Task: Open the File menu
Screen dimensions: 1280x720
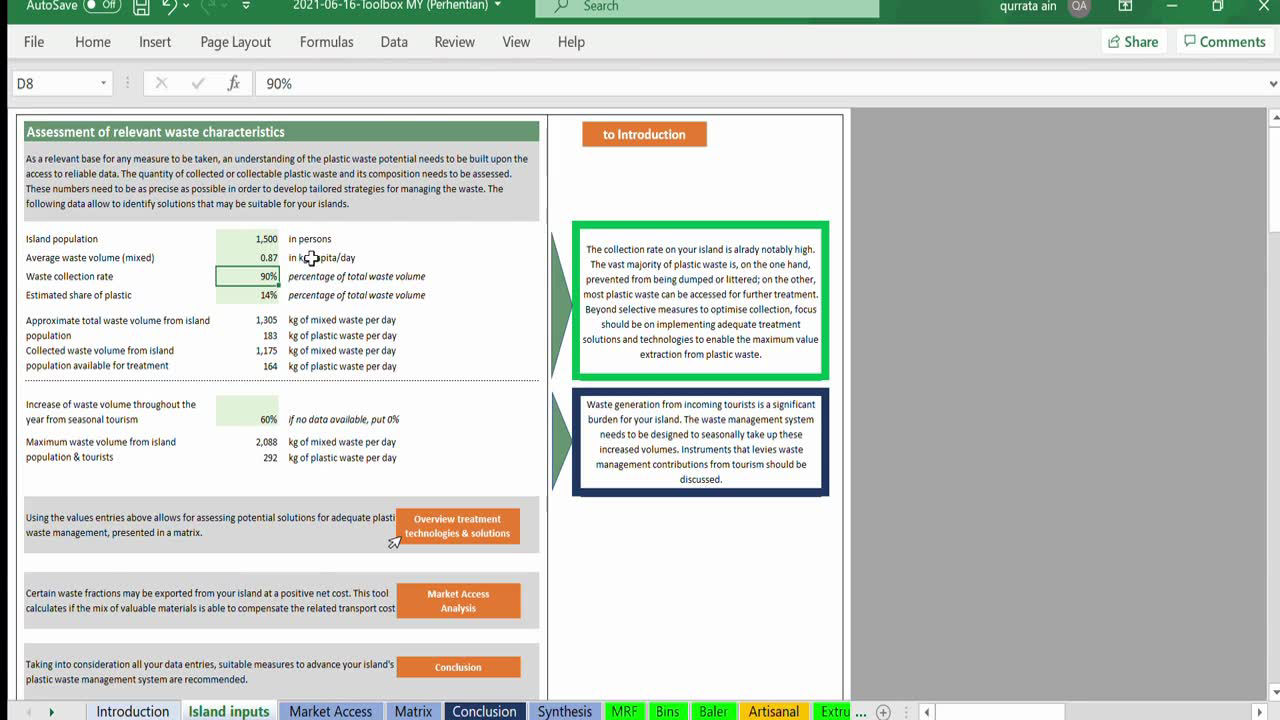Action: (34, 42)
